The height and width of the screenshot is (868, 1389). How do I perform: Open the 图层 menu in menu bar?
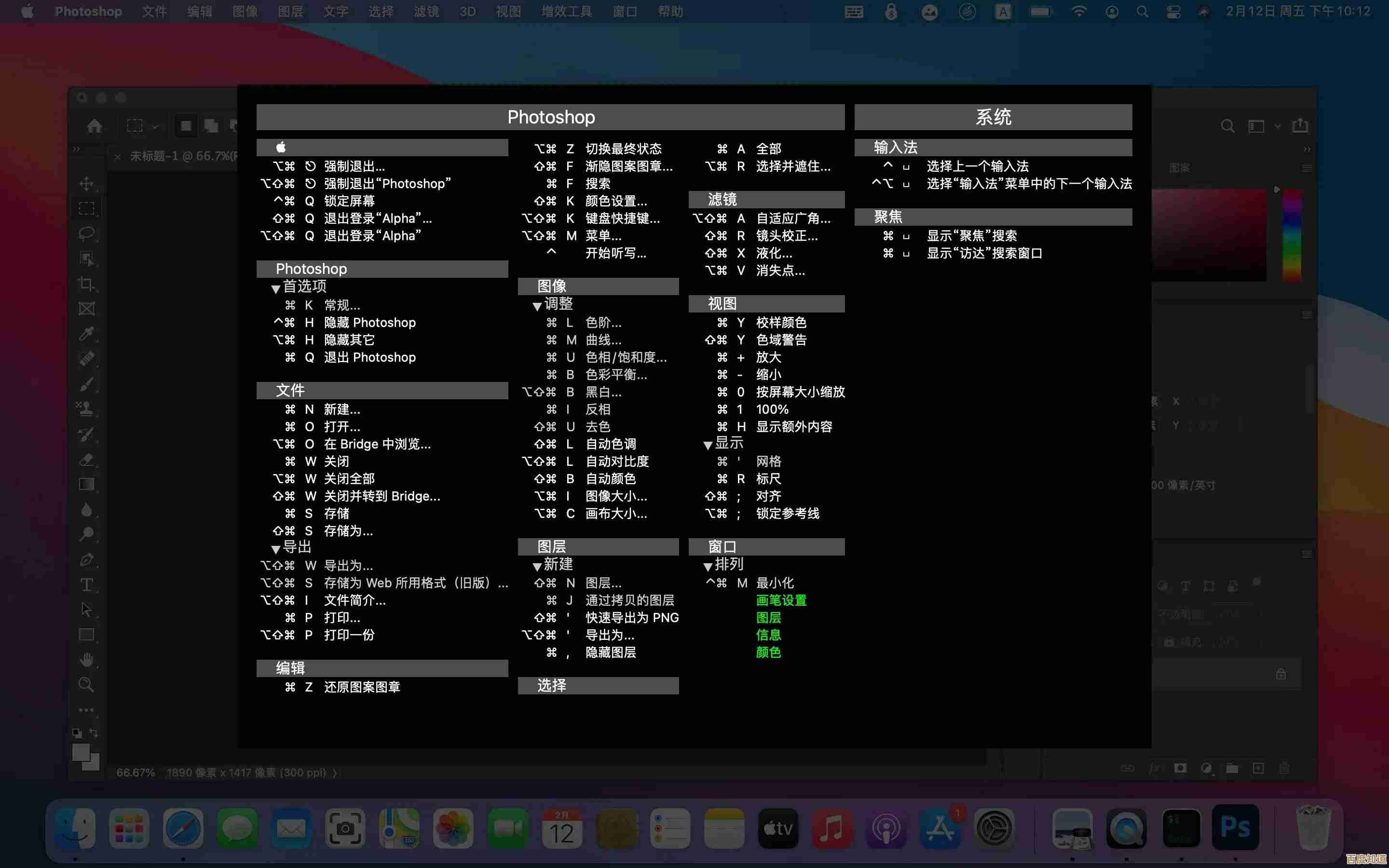[x=290, y=12]
